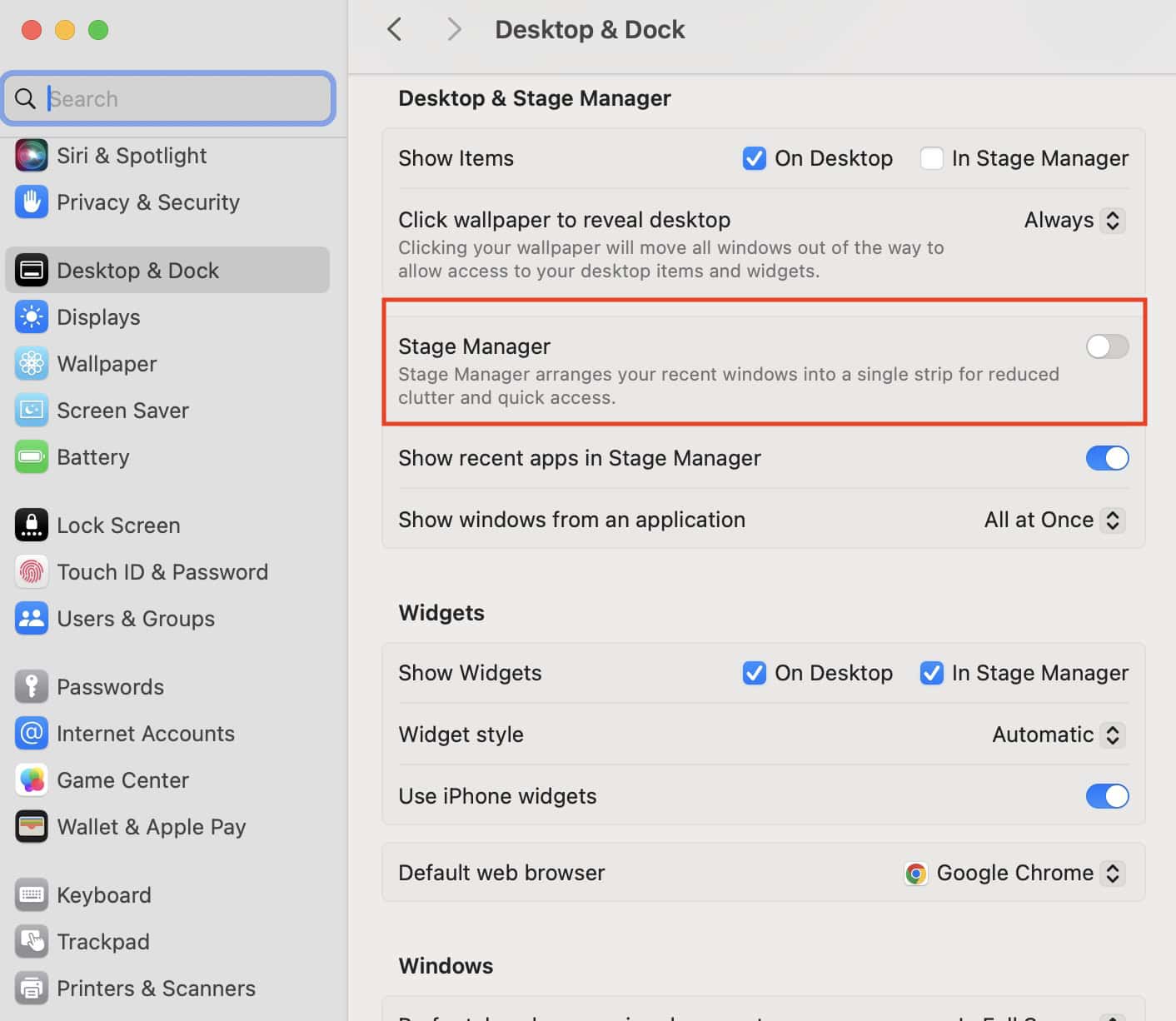Uncheck Show Items On Desktop
This screenshot has height=1021, width=1176.
pos(754,158)
